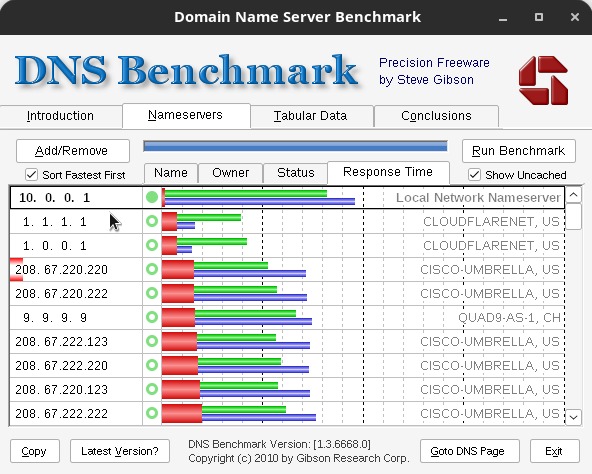
Task: Go to the Conclusions tab
Action: coord(436,116)
